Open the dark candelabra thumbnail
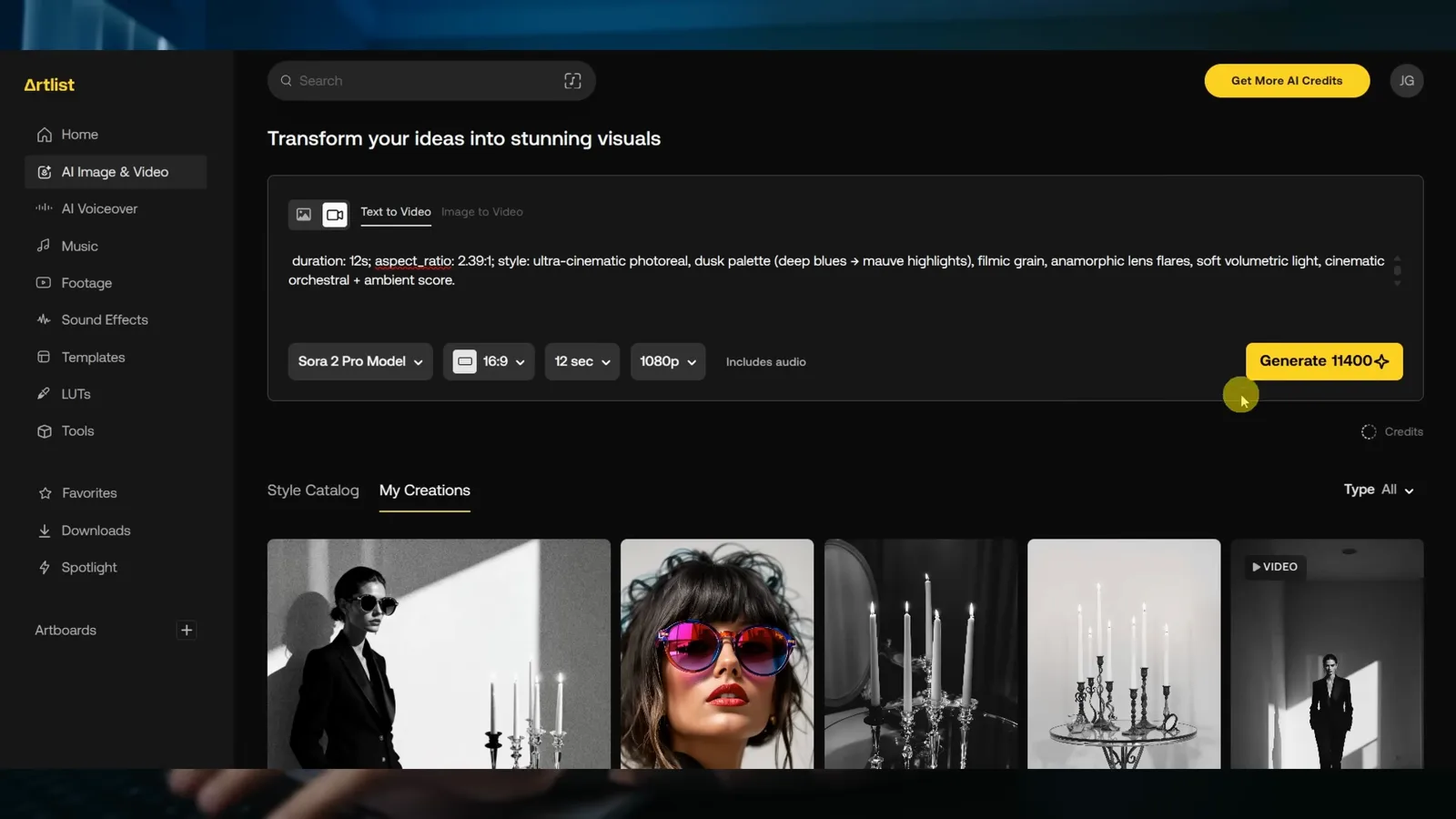Screen dimensions: 1456x819 pos(921,654)
